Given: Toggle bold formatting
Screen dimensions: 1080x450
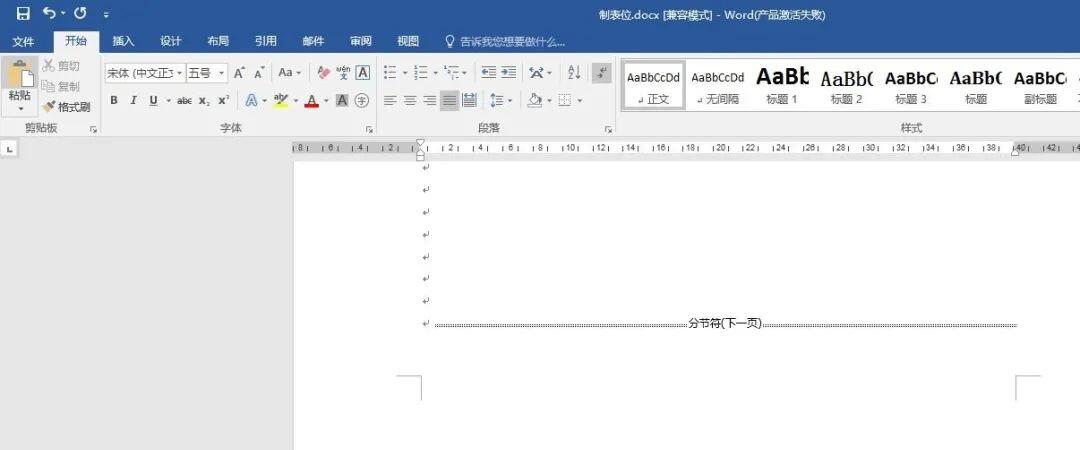Looking at the screenshot, I should [114, 101].
